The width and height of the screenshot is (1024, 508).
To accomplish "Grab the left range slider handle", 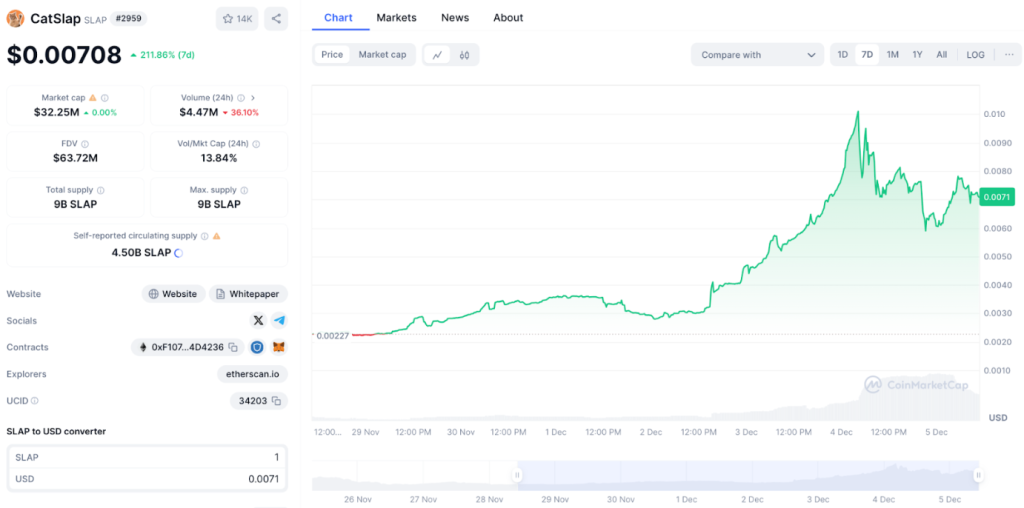I will 517,475.
